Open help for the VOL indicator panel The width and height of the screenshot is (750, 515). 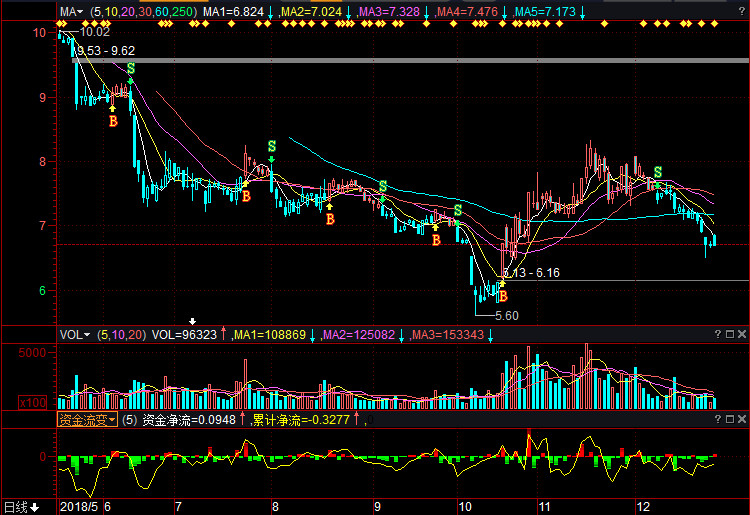[716, 334]
